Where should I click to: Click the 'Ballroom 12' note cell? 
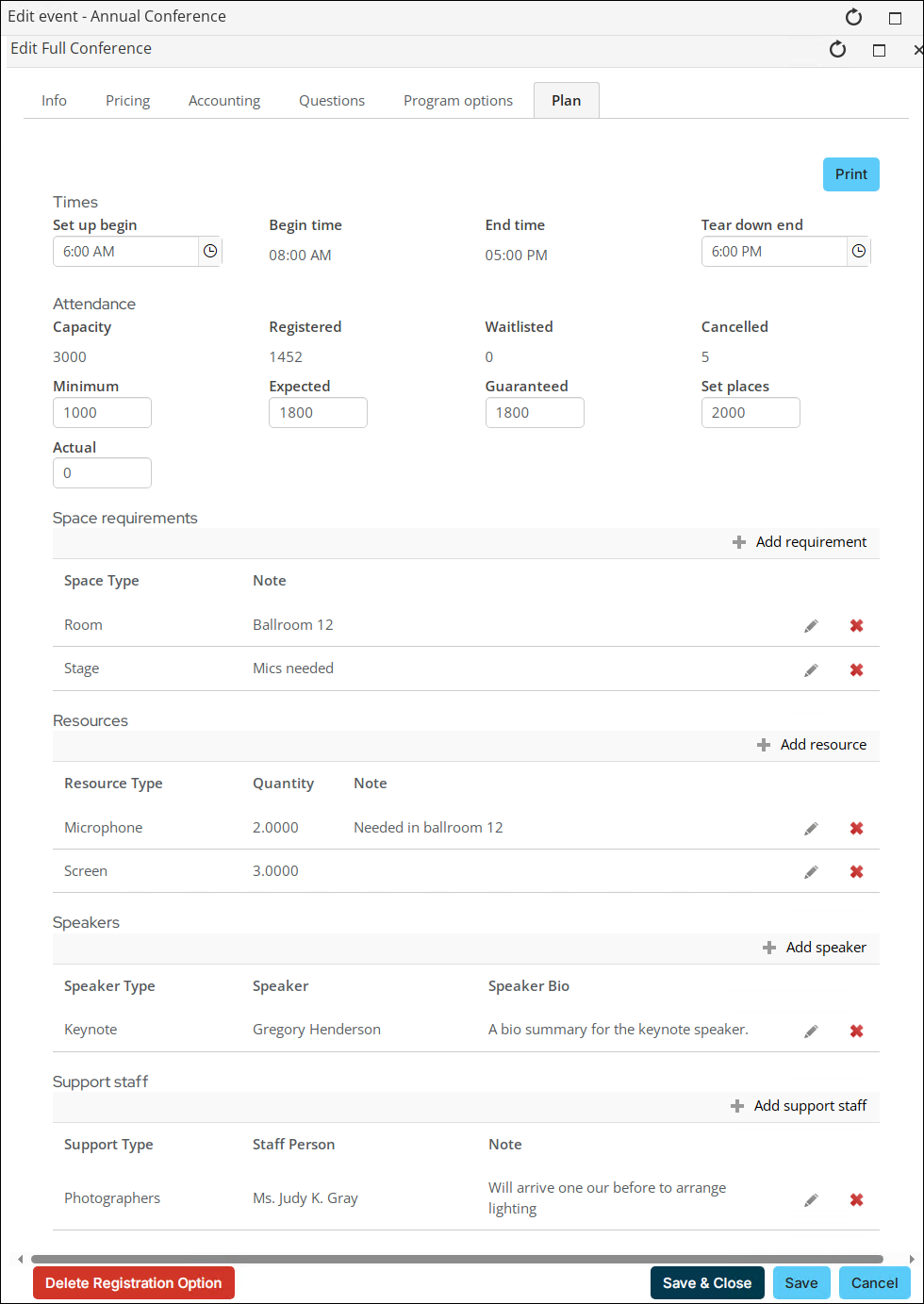click(x=293, y=625)
